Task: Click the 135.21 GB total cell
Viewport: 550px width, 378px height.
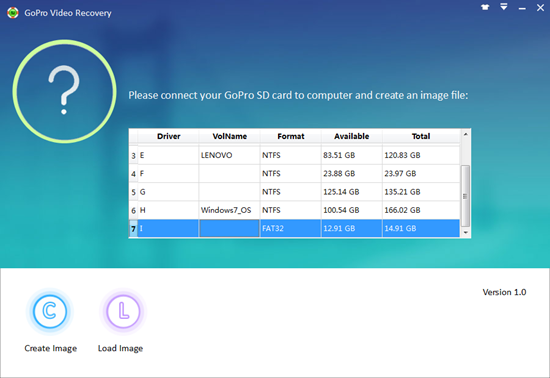Action: (421, 192)
